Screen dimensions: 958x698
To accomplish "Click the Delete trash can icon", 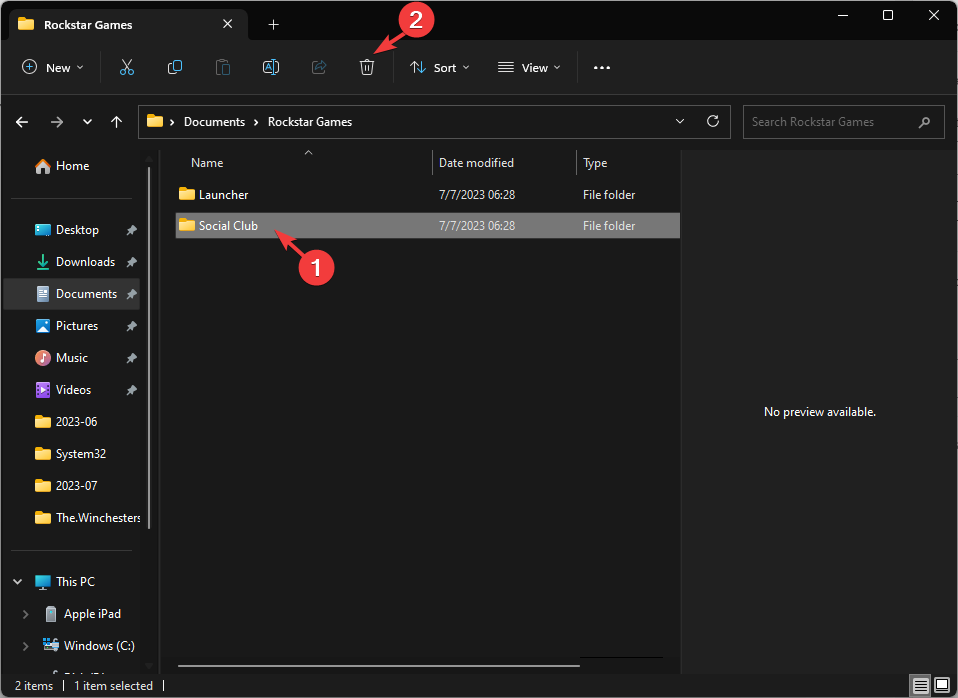I will pyautogui.click(x=367, y=67).
